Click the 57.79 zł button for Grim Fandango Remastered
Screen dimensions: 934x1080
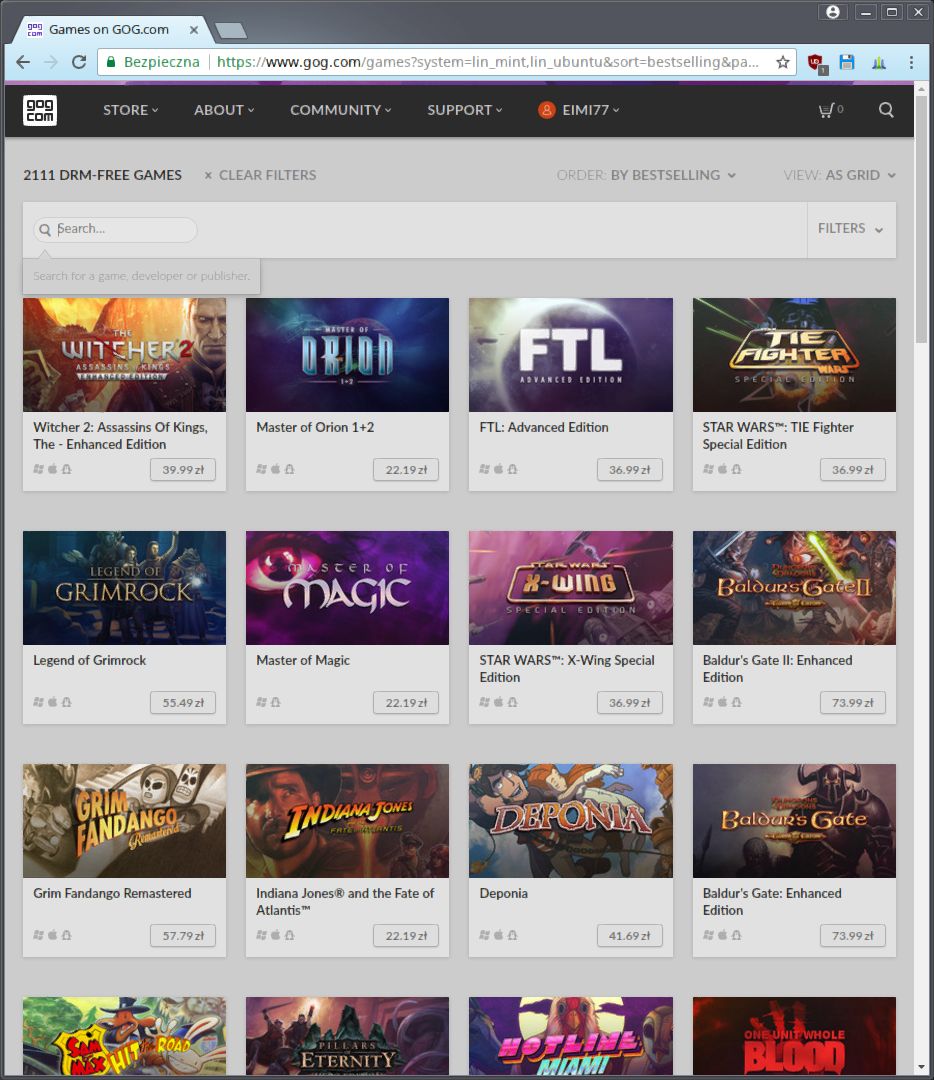point(183,935)
